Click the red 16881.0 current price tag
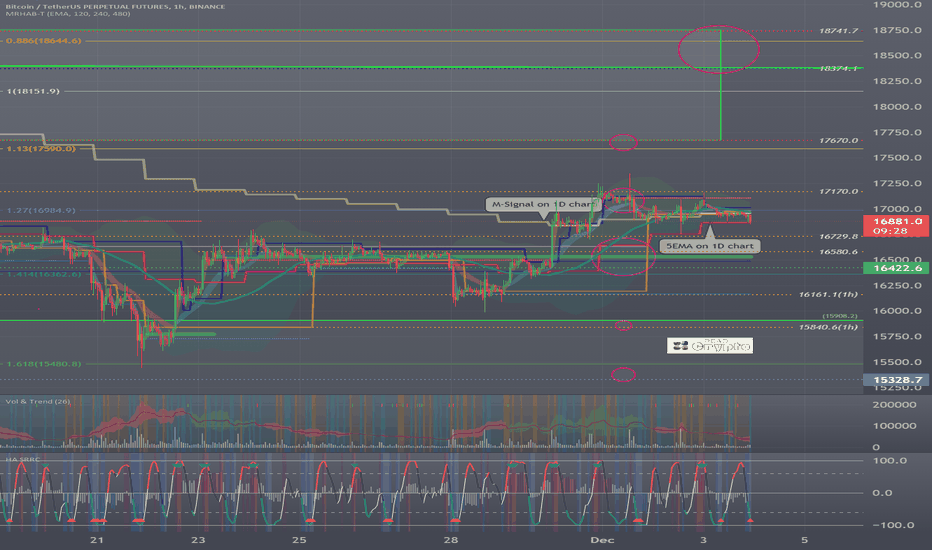This screenshot has height=550, width=932. (x=895, y=226)
